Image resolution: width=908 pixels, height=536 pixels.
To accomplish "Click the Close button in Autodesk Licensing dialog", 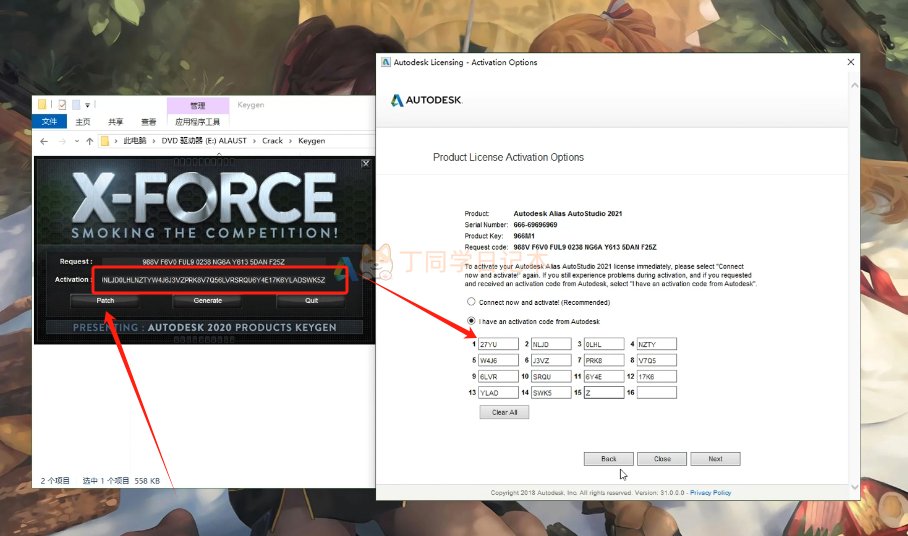I will [x=662, y=459].
